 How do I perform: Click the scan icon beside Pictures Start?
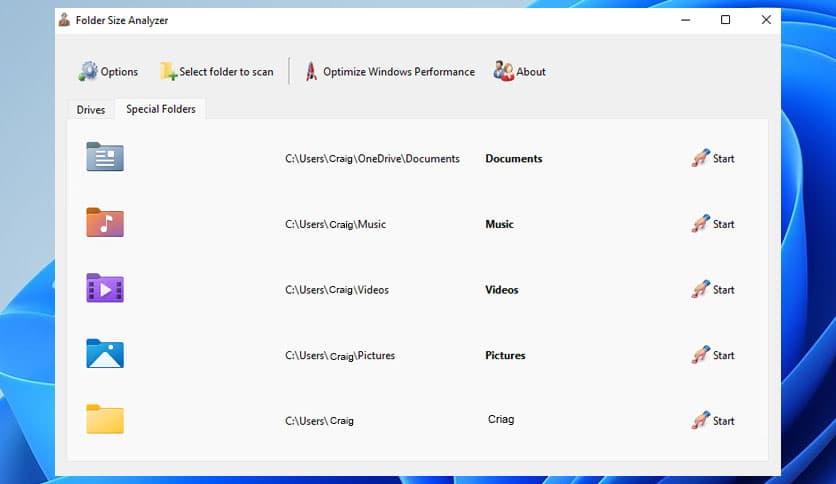[701, 354]
